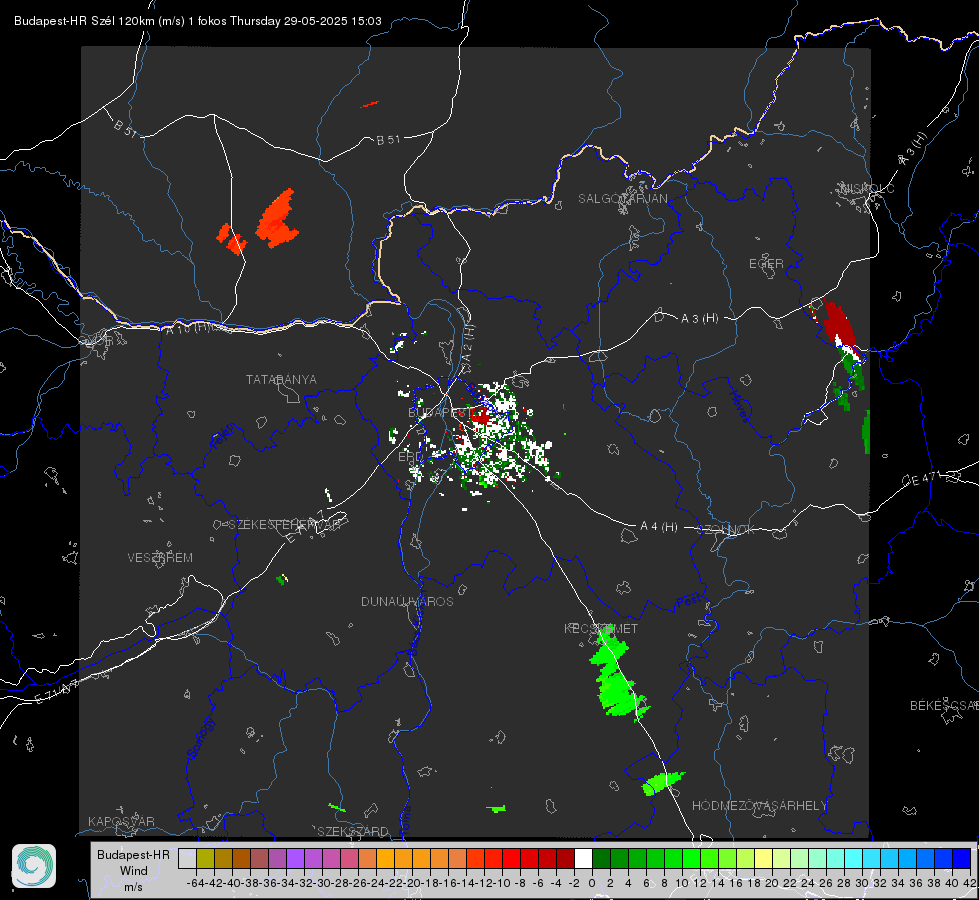Click the Somogy county label
979x900 pixels.
200,738
